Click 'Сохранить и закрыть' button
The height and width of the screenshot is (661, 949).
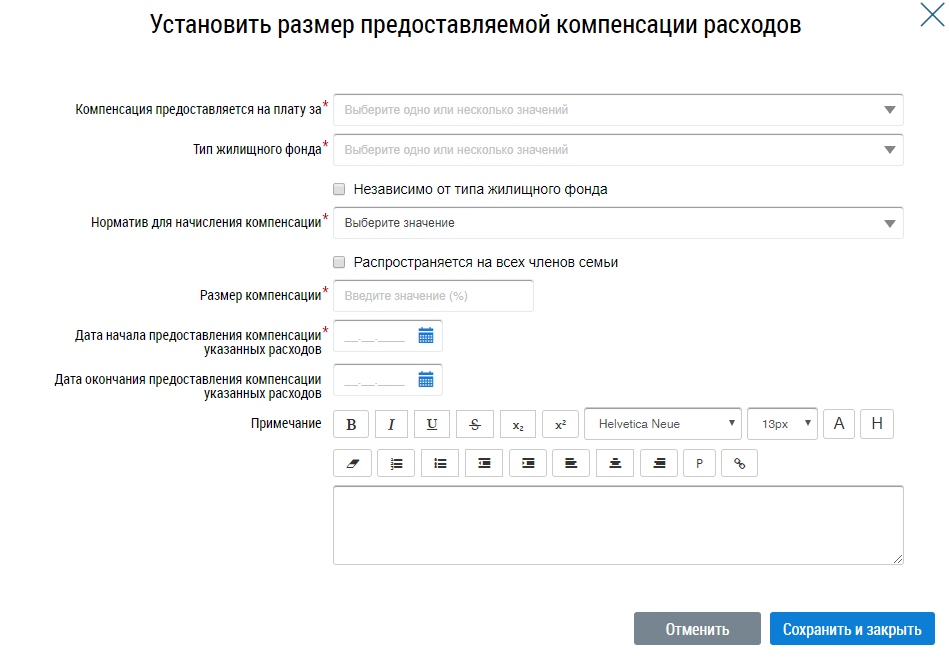pos(852,629)
